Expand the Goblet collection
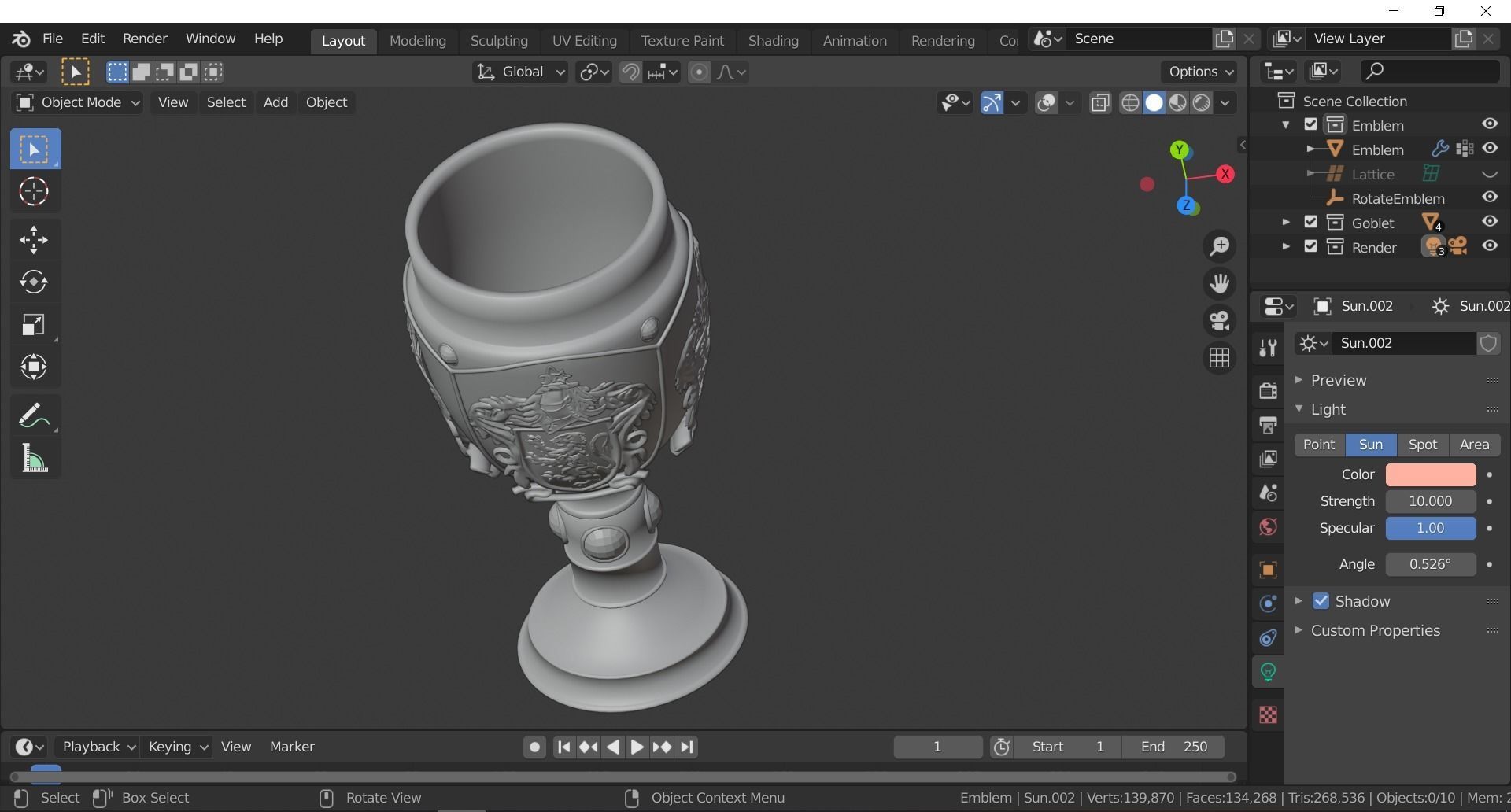The width and height of the screenshot is (1511, 812). coord(1286,223)
